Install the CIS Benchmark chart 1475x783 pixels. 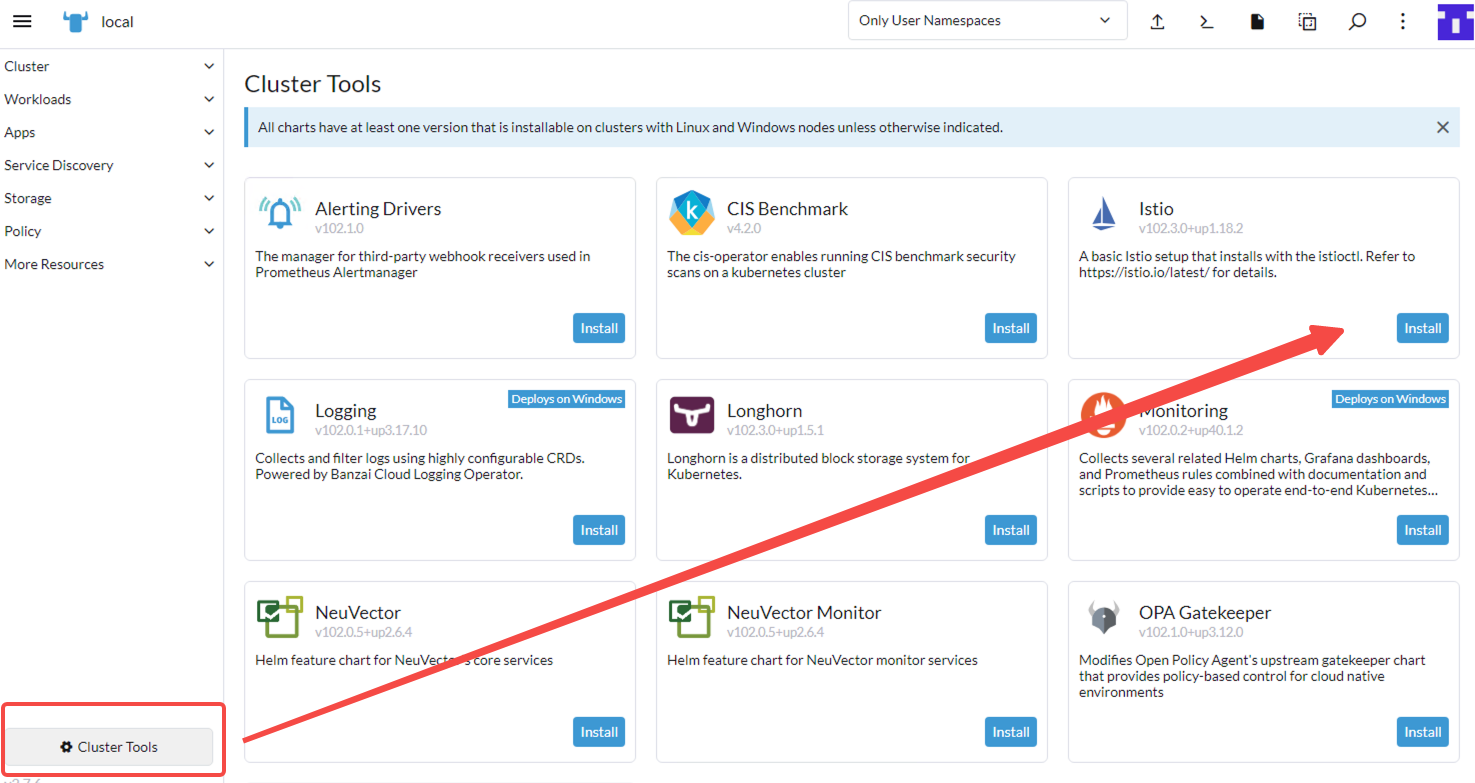1011,328
